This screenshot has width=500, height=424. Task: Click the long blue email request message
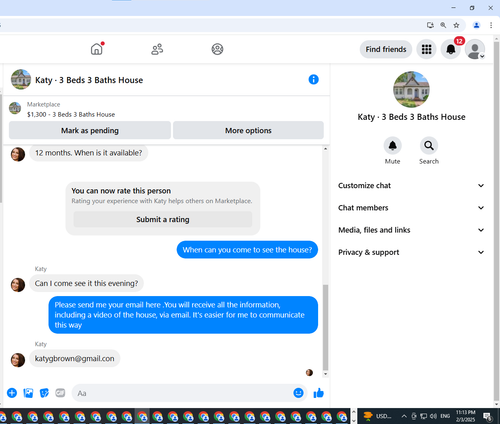pos(183,315)
